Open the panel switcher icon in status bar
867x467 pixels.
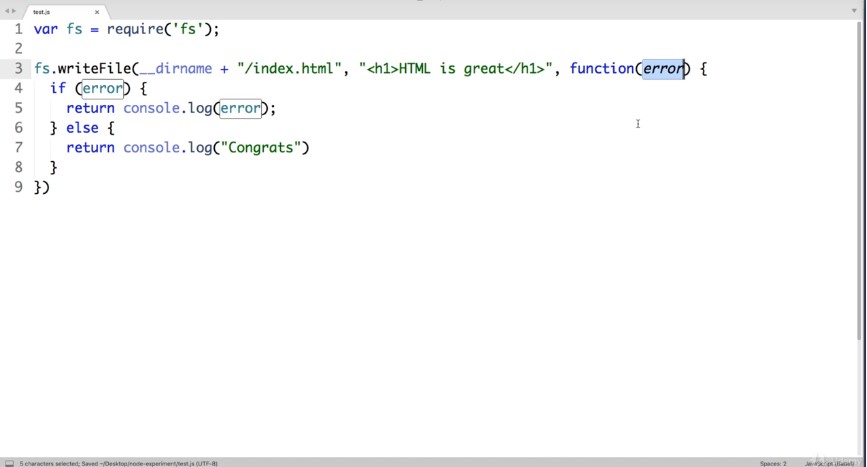(x=8, y=463)
